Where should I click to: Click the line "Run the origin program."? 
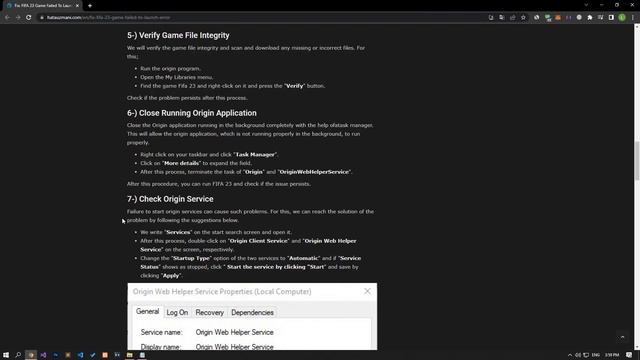171,69
